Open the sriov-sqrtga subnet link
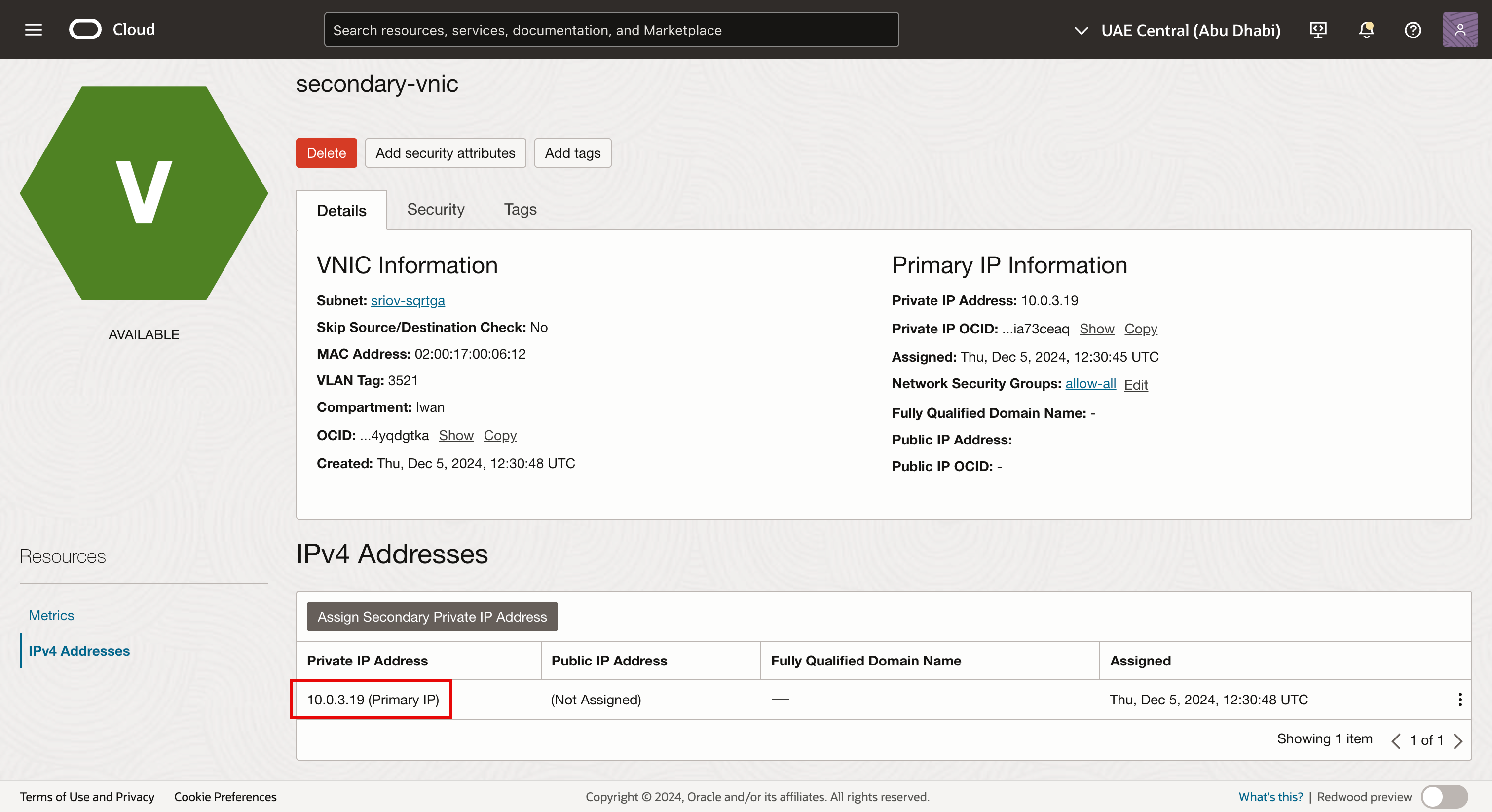This screenshot has width=1492, height=812. click(x=408, y=300)
